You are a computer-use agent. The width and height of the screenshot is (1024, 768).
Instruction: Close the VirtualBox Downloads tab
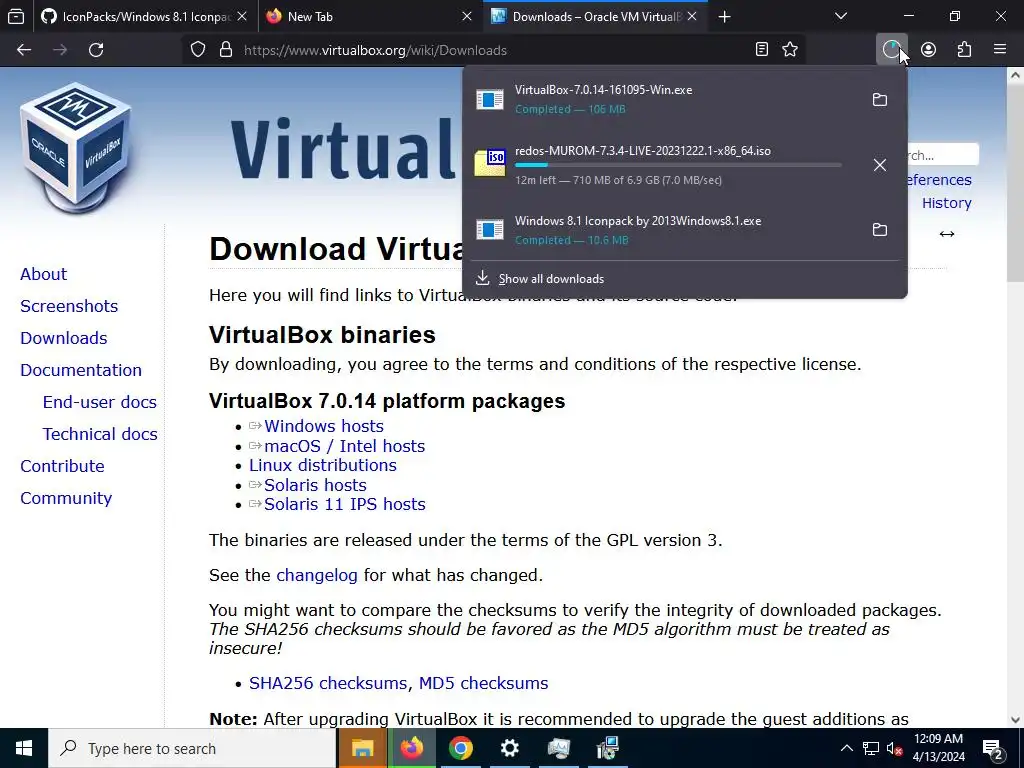(692, 16)
